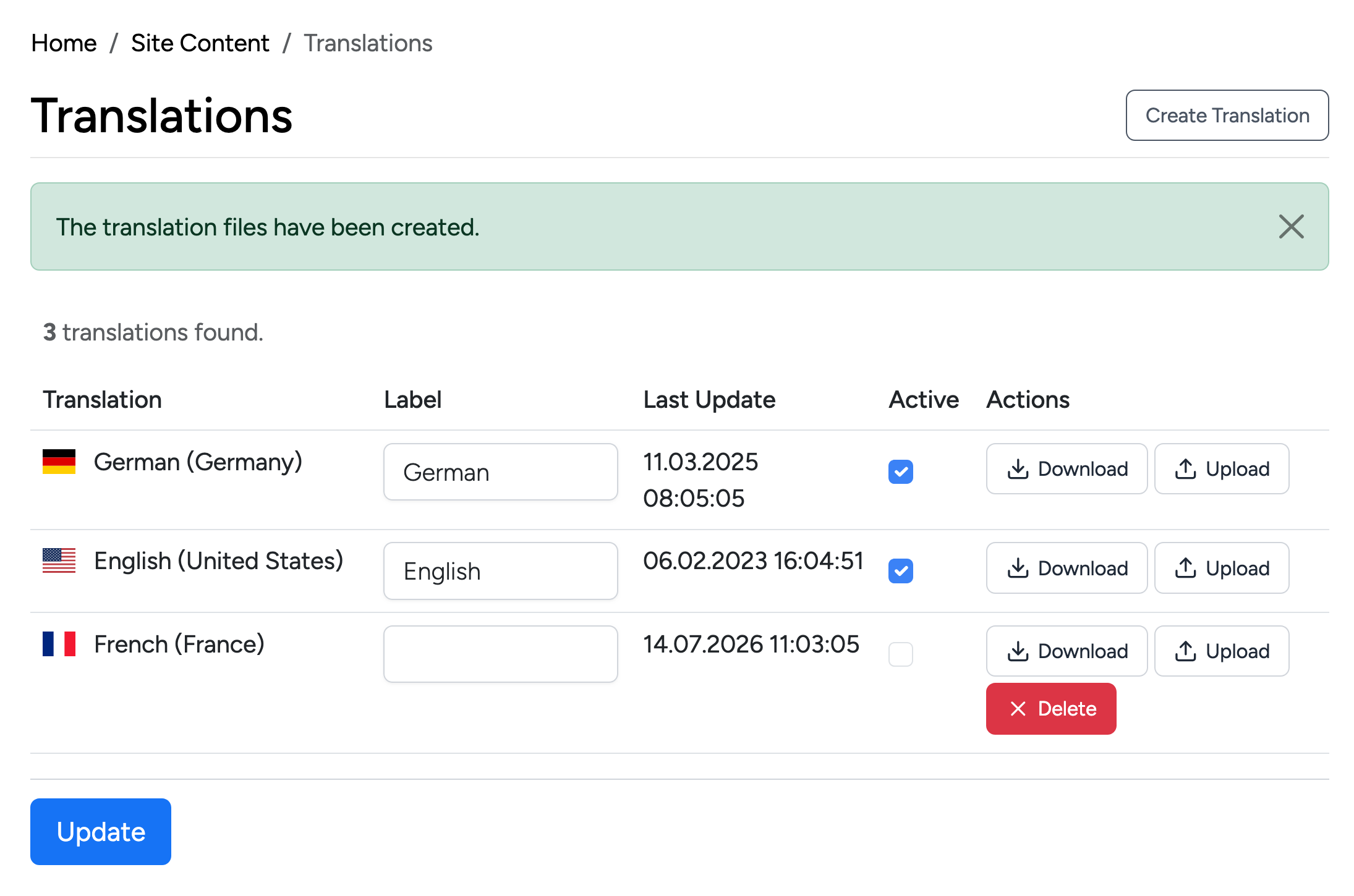Click the United States flag icon
This screenshot has height=896, width=1354.
[x=59, y=560]
